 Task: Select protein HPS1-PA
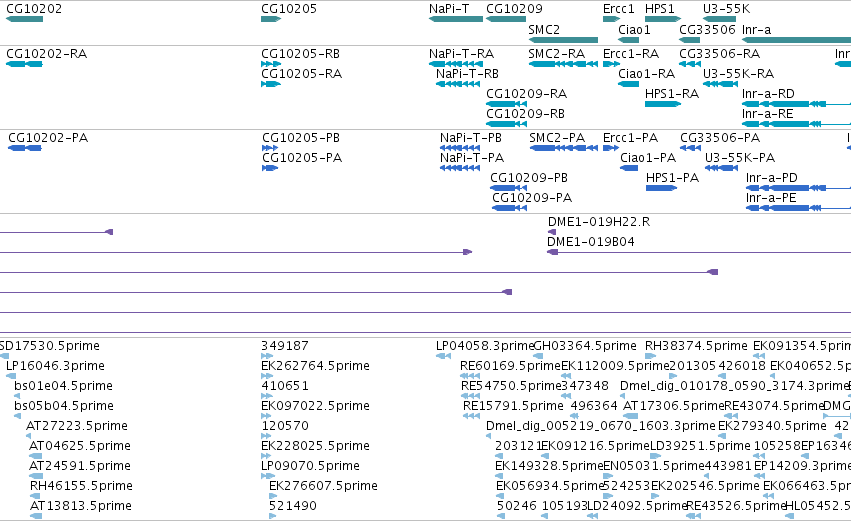tap(672, 178)
